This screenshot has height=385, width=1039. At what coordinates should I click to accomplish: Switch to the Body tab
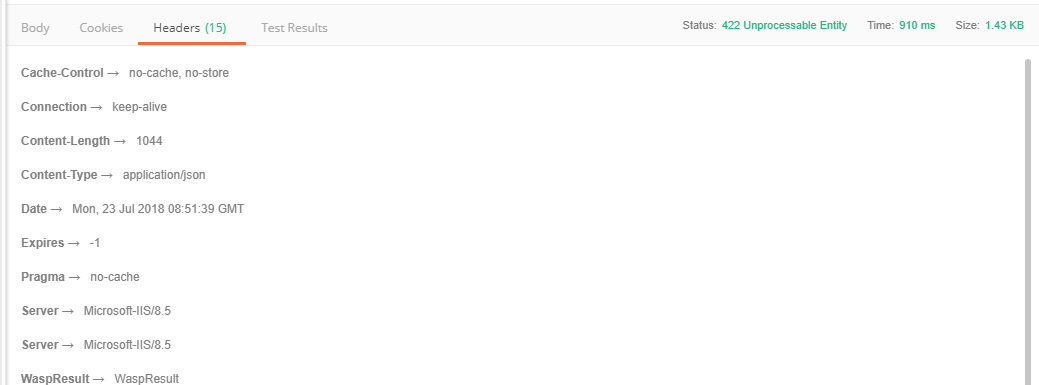[35, 28]
